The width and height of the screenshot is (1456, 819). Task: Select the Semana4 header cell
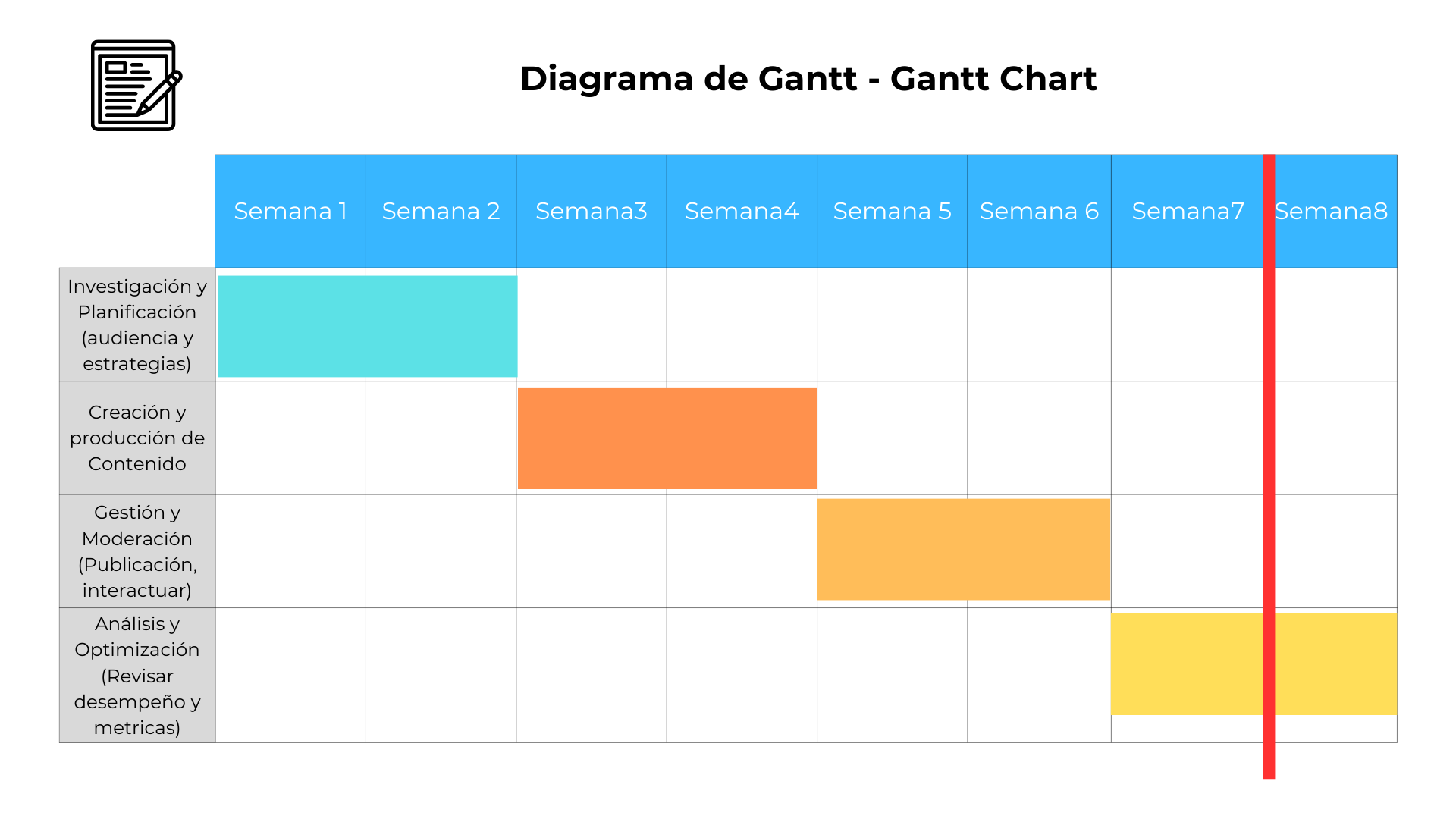pos(741,211)
